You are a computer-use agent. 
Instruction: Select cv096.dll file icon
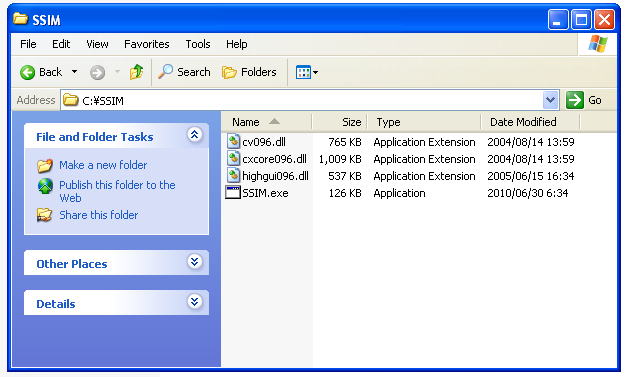[234, 141]
